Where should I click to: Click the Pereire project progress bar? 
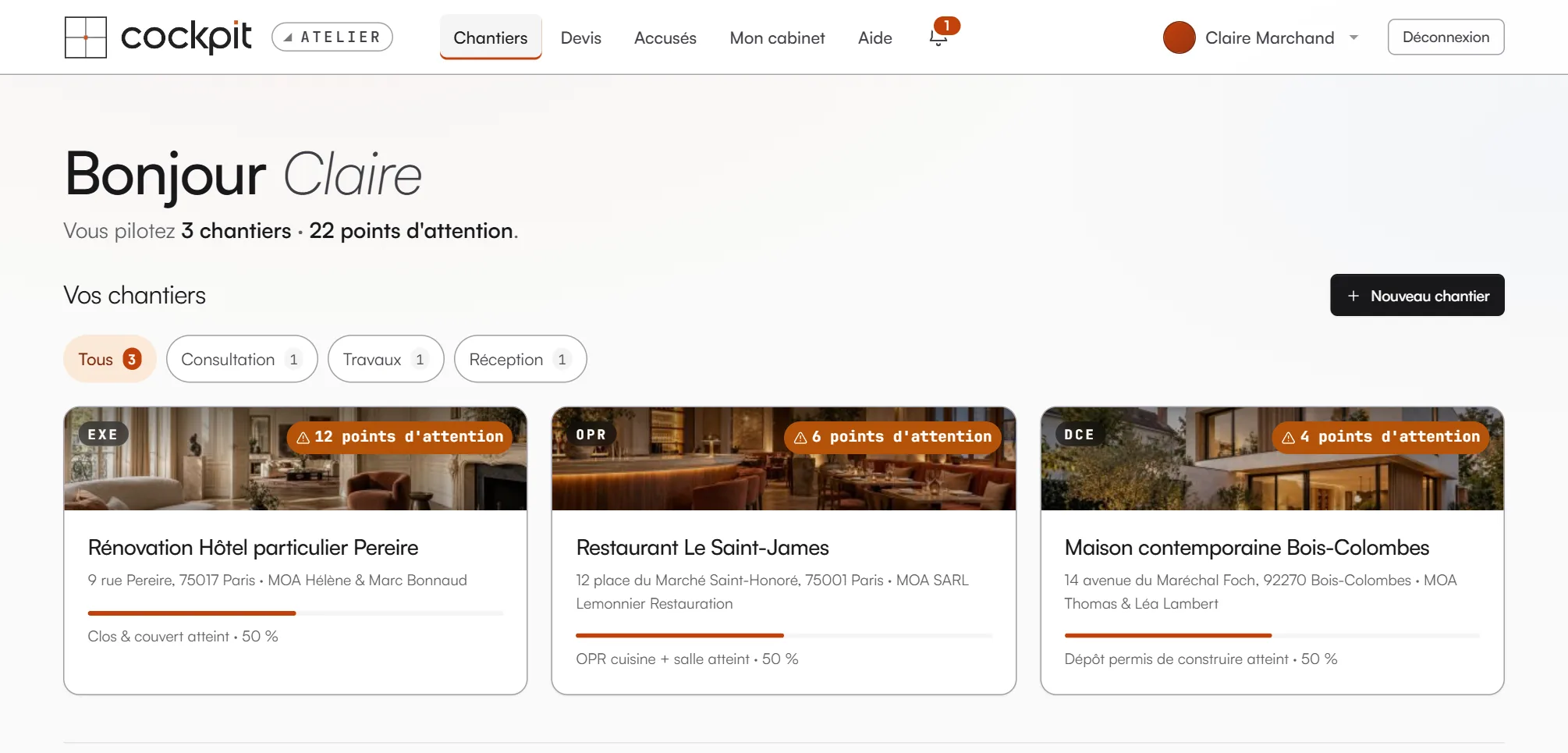[296, 613]
